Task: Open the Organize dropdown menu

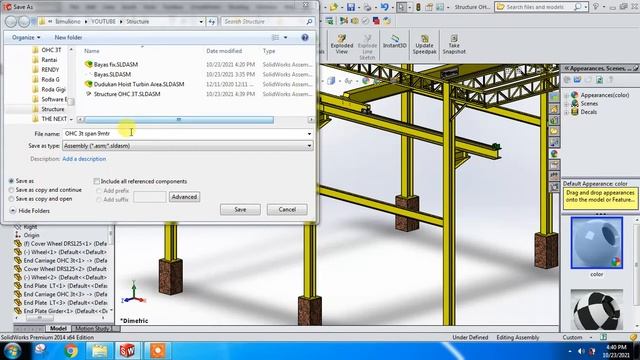Action: coord(26,38)
